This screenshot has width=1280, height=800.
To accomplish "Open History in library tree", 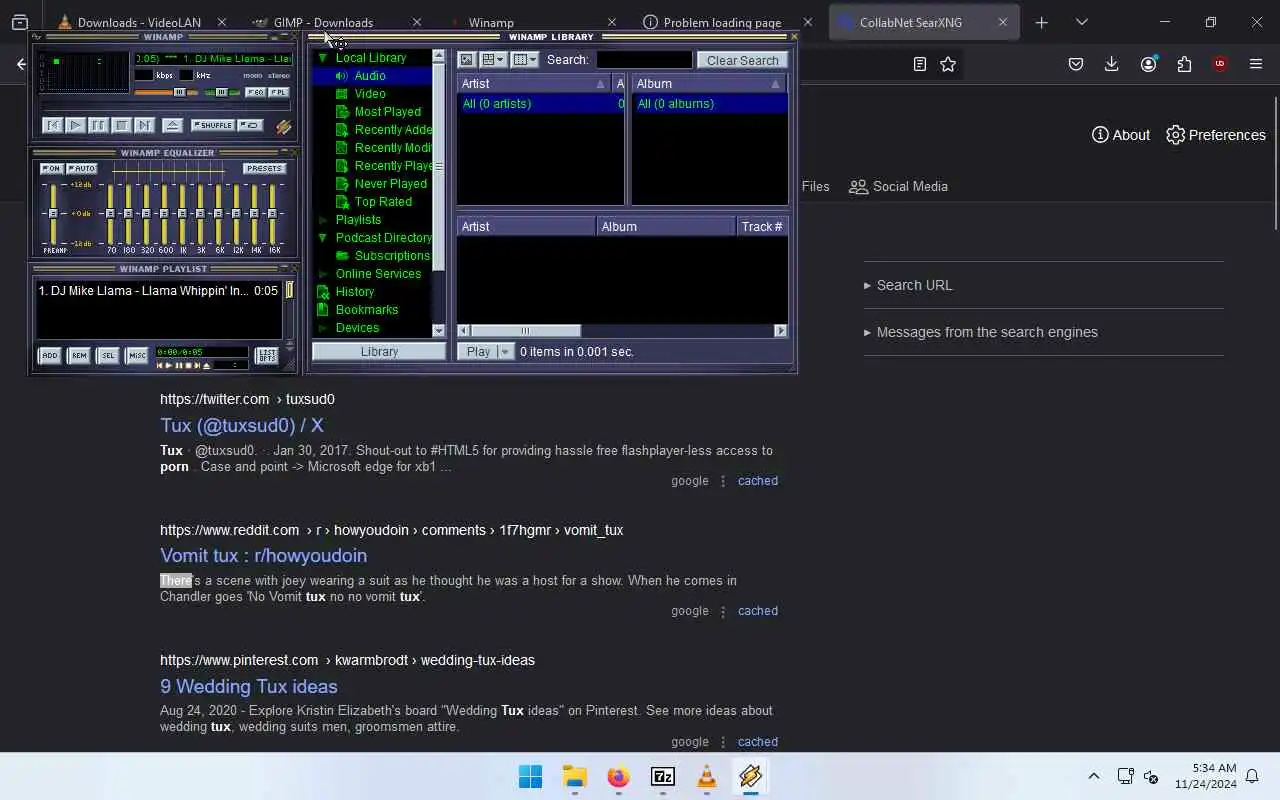I will pos(354,292).
